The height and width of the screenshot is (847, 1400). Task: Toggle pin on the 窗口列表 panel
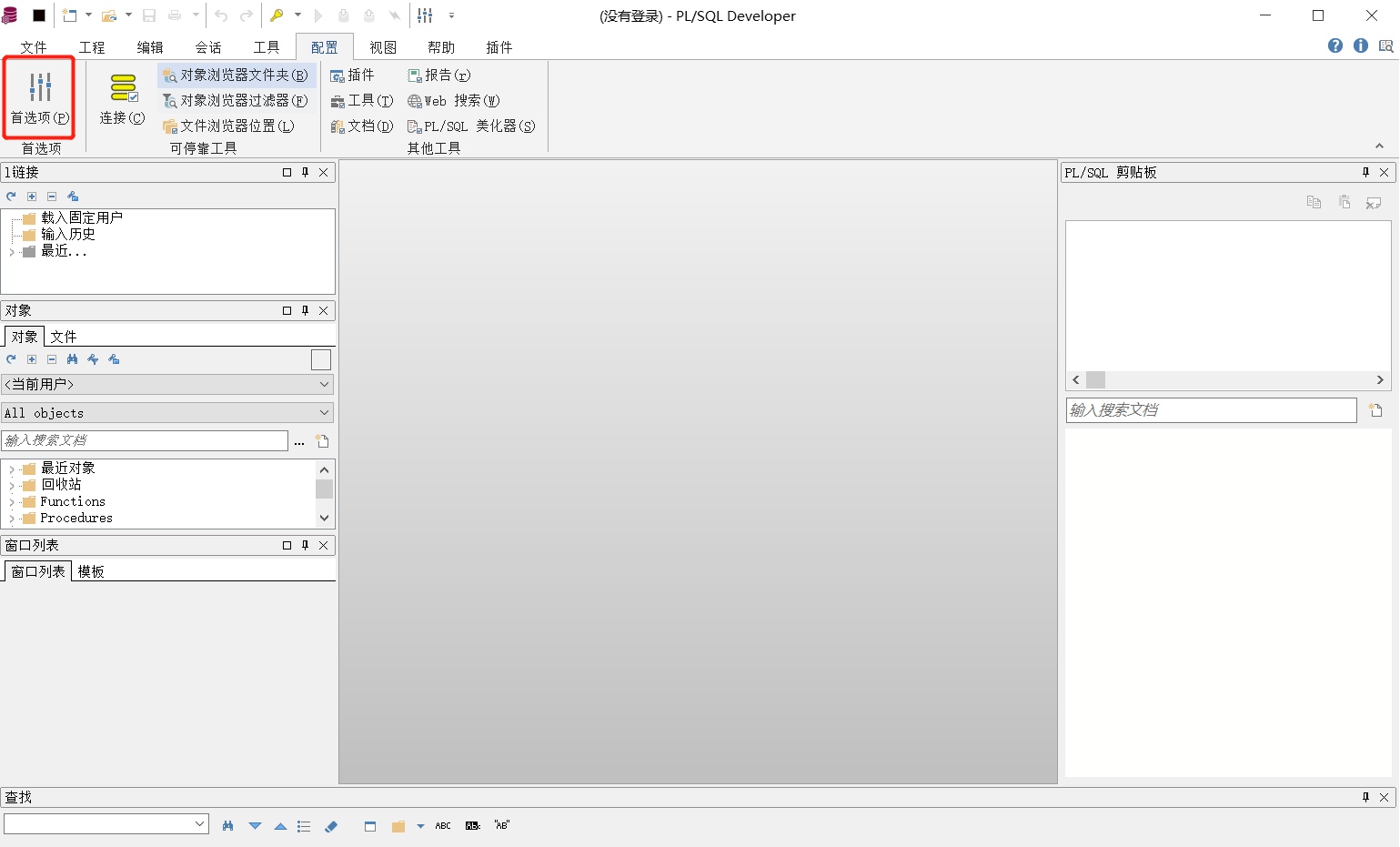[305, 545]
